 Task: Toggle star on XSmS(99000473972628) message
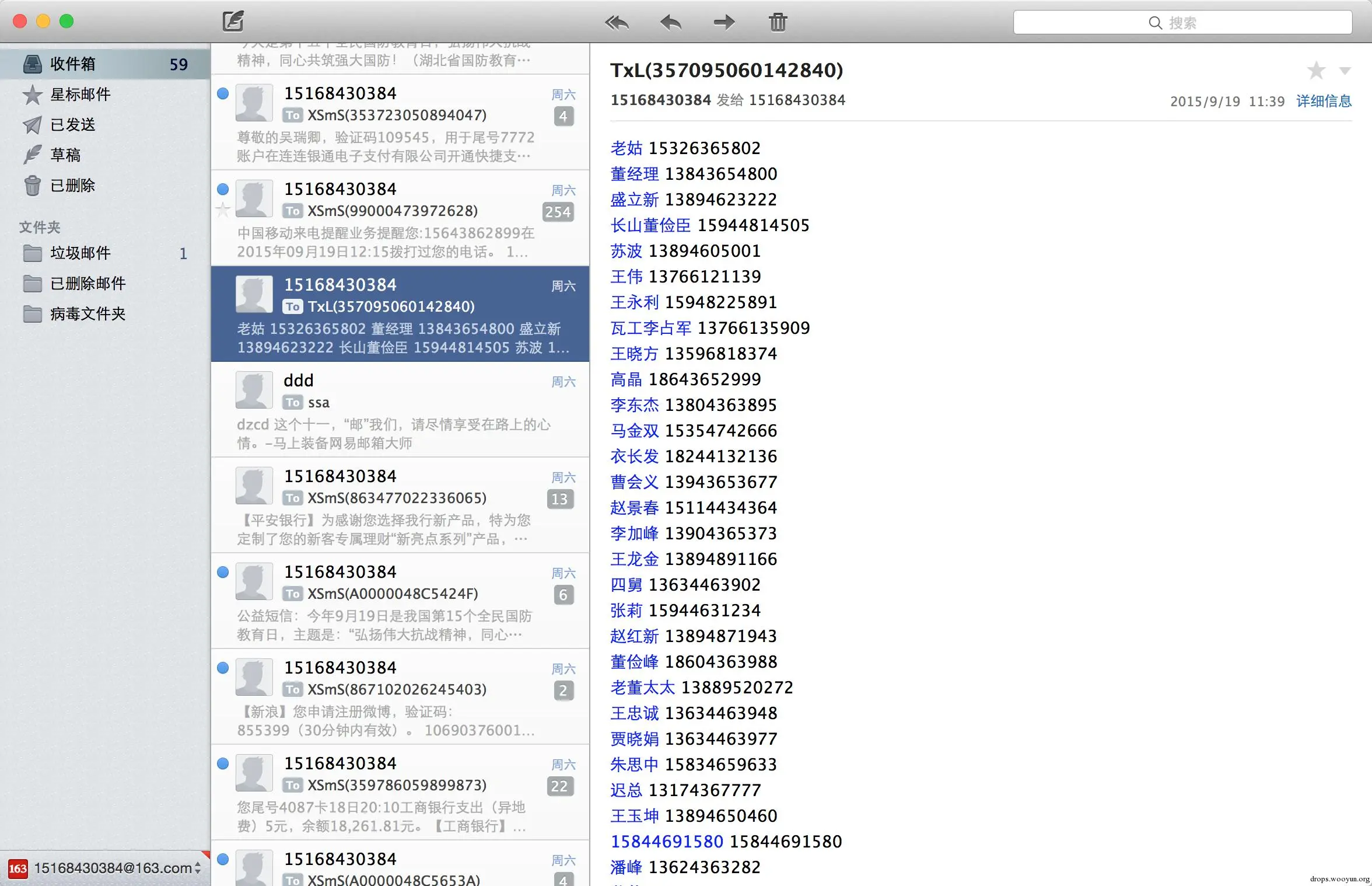click(x=223, y=210)
